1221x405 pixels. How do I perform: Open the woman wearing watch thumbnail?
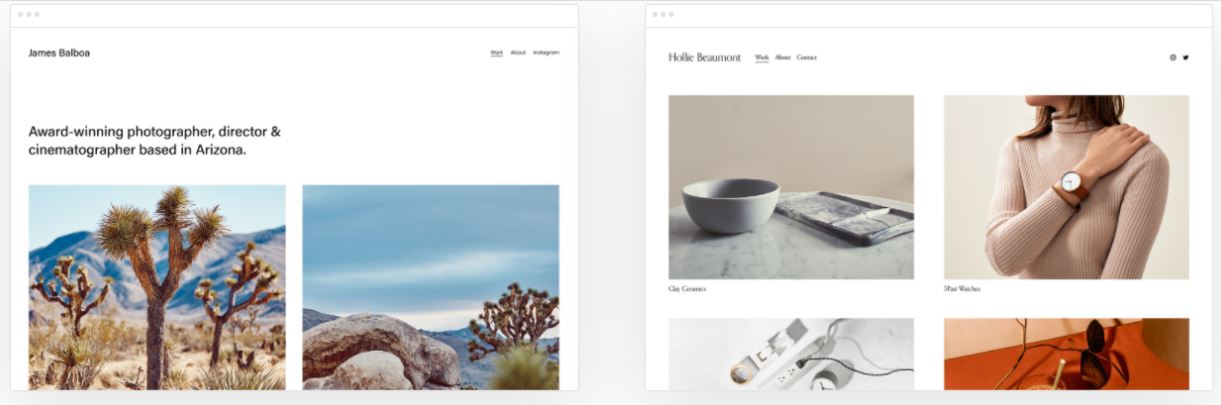[1066, 187]
